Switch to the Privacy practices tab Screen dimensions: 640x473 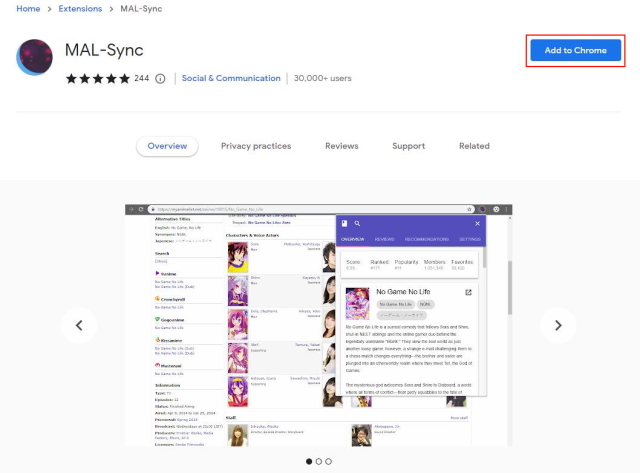tap(256, 146)
